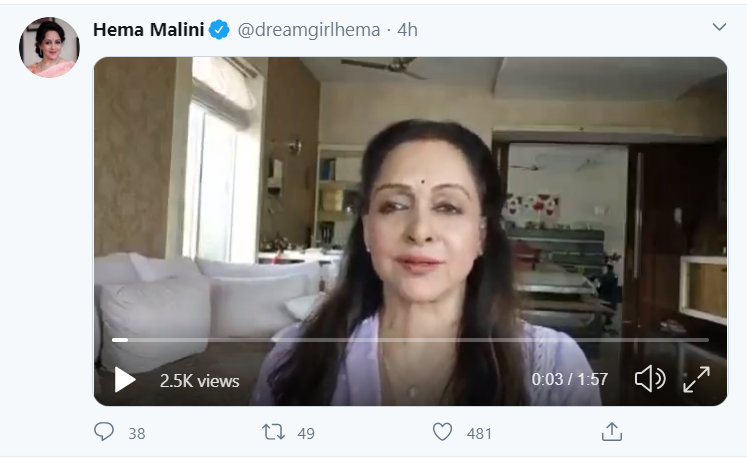Screen dimensions: 747x459
Task: Open the share tweet icon
Action: (612, 432)
